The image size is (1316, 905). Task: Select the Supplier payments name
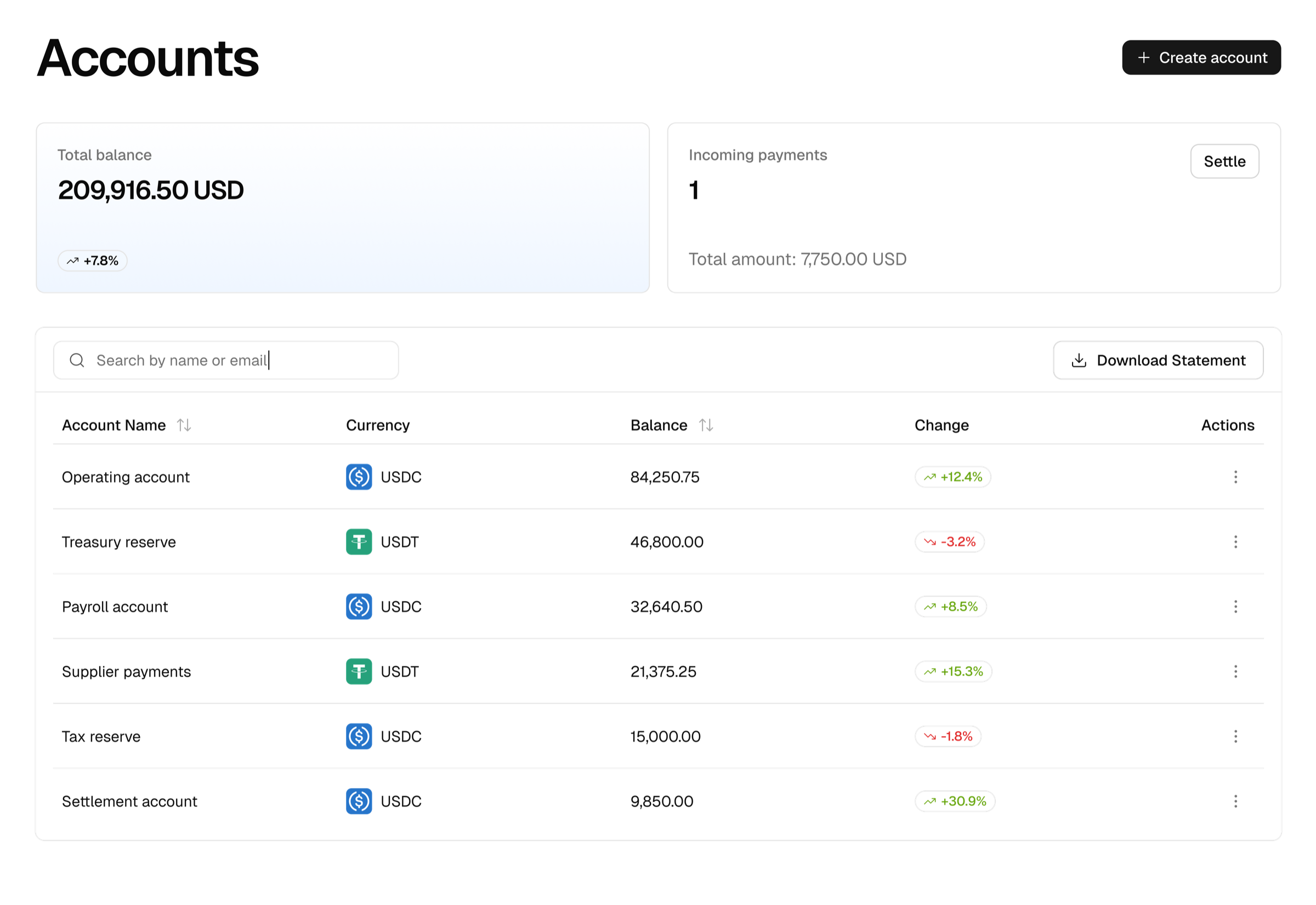click(126, 671)
